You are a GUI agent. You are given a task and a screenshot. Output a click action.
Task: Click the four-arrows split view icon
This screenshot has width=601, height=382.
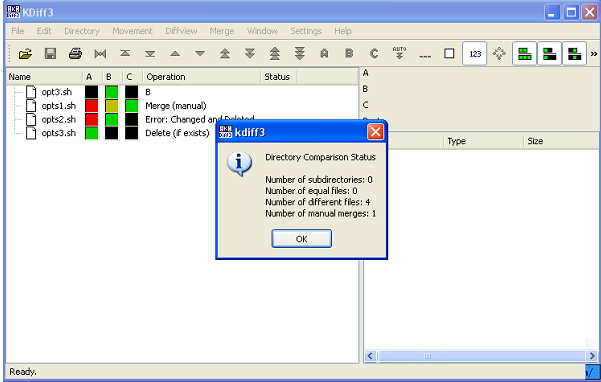[x=499, y=54]
